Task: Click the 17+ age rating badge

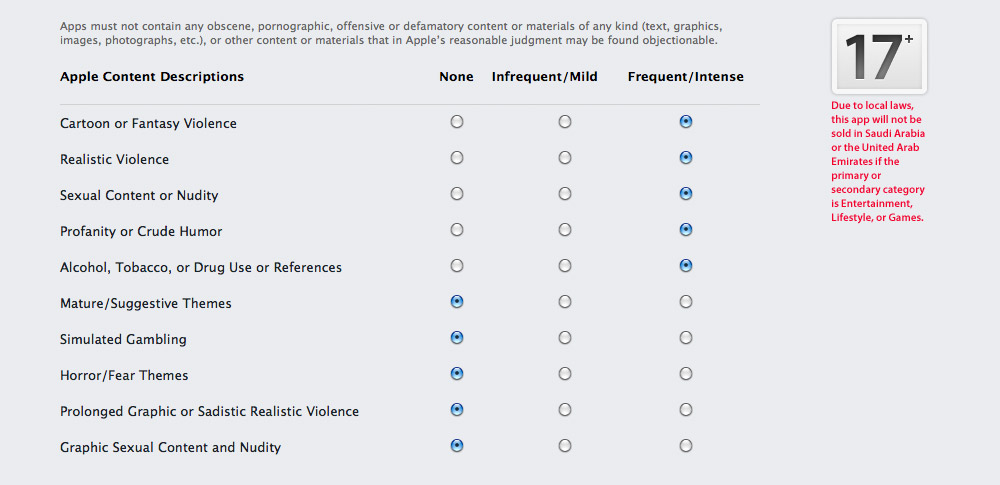Action: pos(878,56)
